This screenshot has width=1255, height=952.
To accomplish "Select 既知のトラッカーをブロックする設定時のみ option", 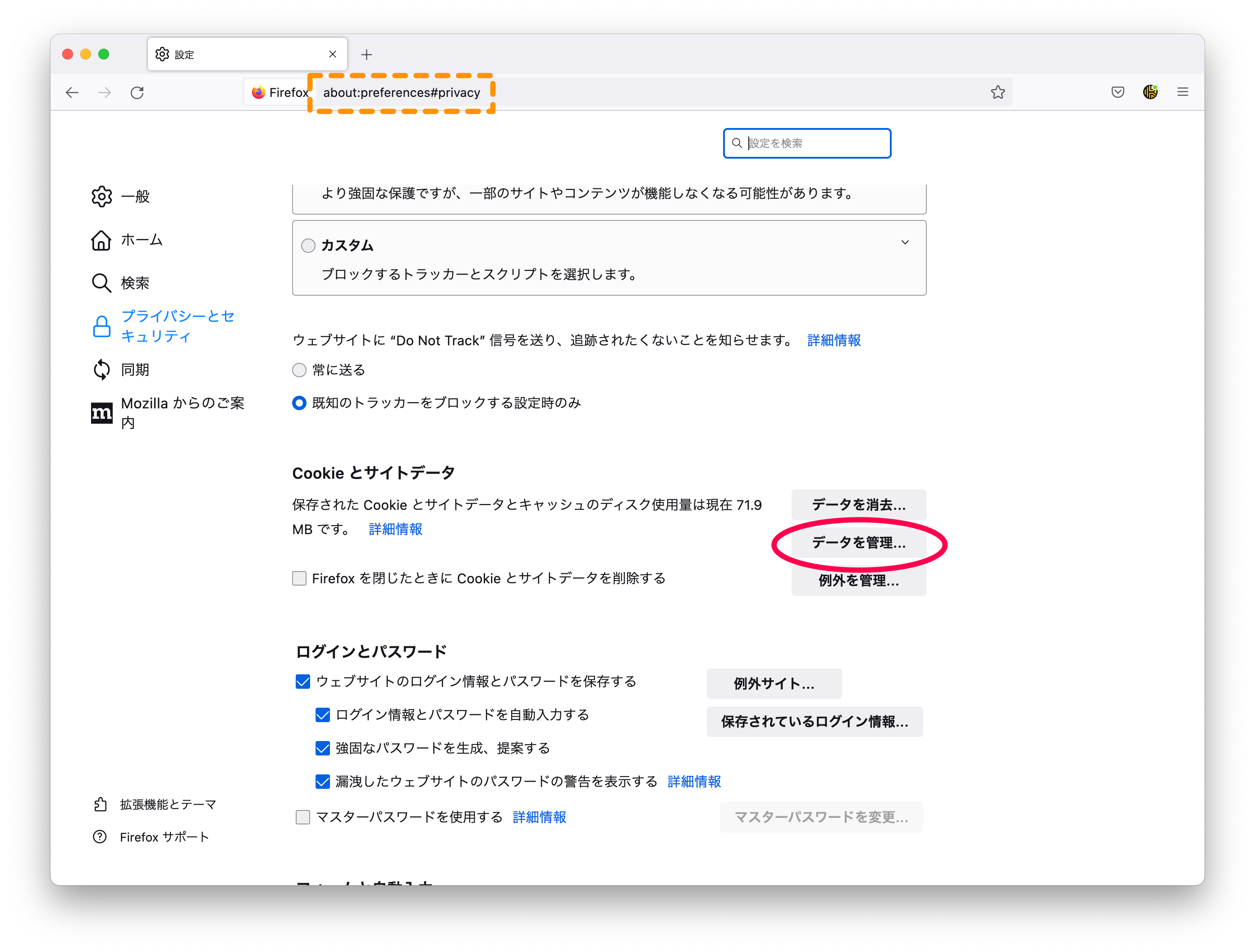I will [299, 403].
